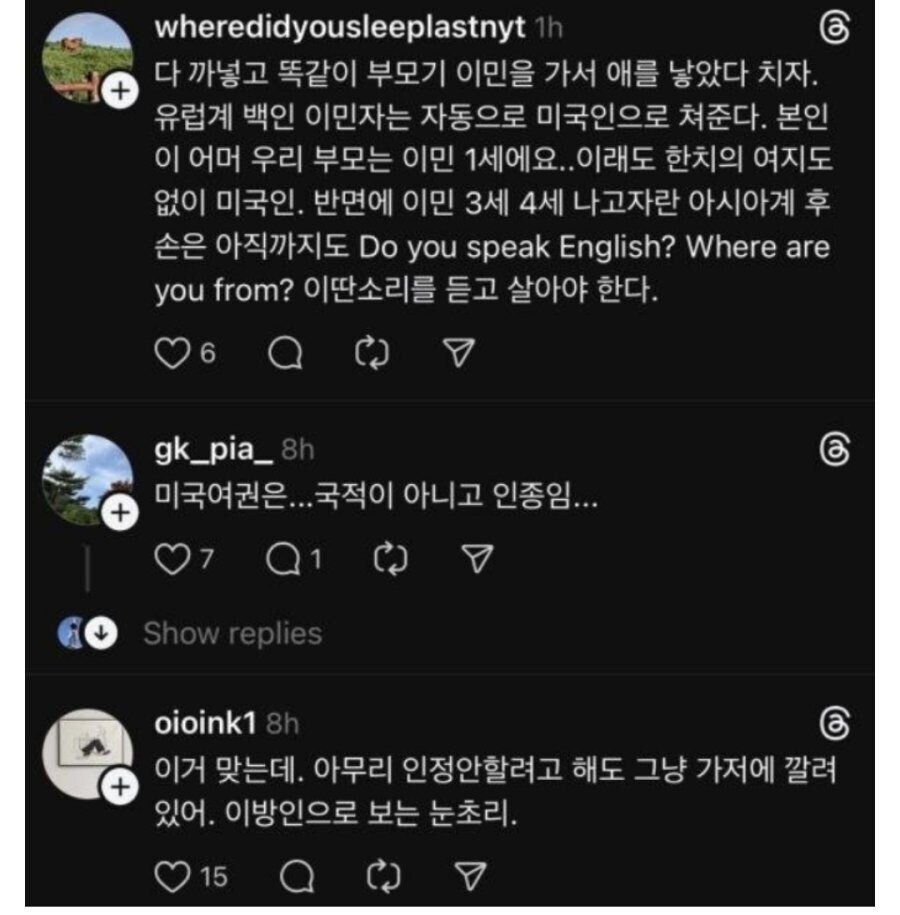Open the gk_pia_ username profile link
Viewport: 900px width, 915px height.
[x=213, y=450]
